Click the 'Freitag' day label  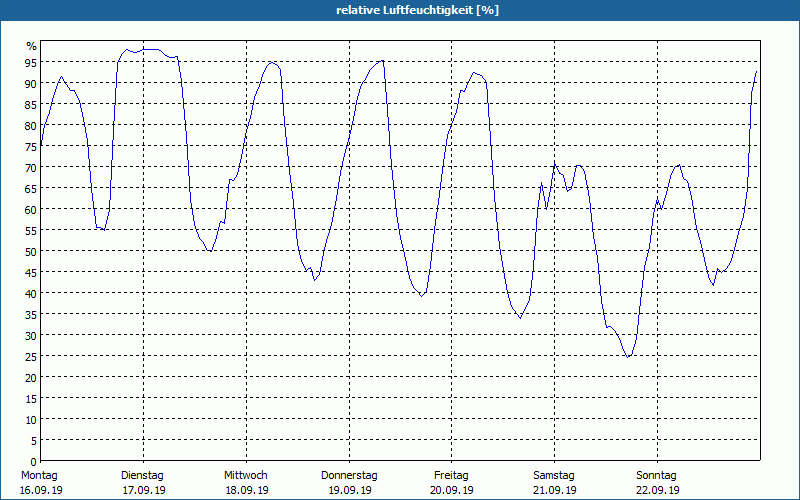tap(451, 476)
